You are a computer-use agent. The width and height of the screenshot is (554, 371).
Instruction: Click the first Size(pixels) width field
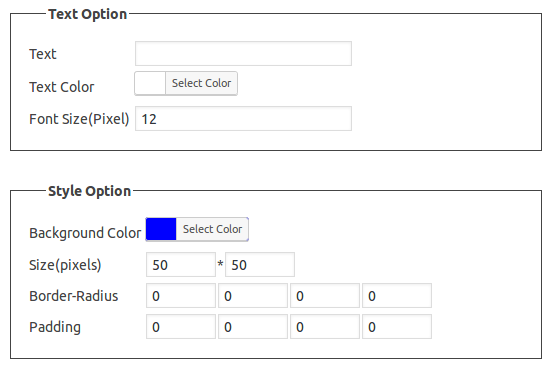point(181,265)
